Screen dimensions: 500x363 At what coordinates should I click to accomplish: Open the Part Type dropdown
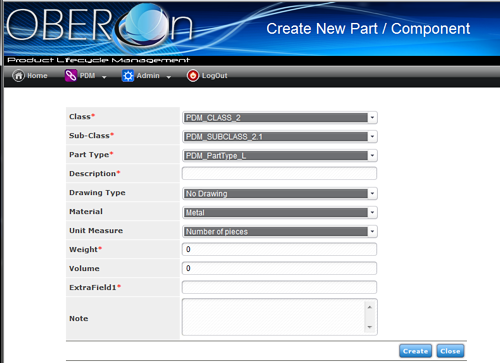point(280,156)
